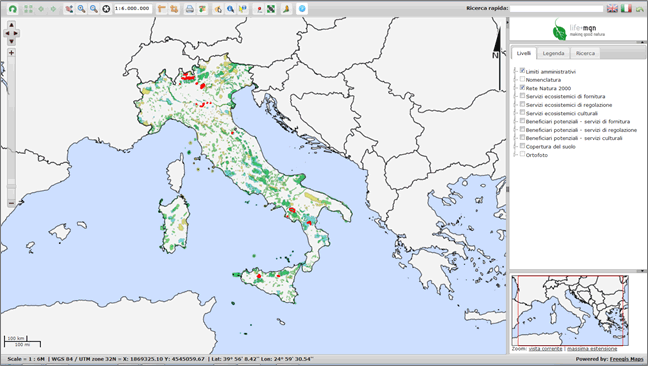Activate the identify info magnifier tool

[x=231, y=9]
